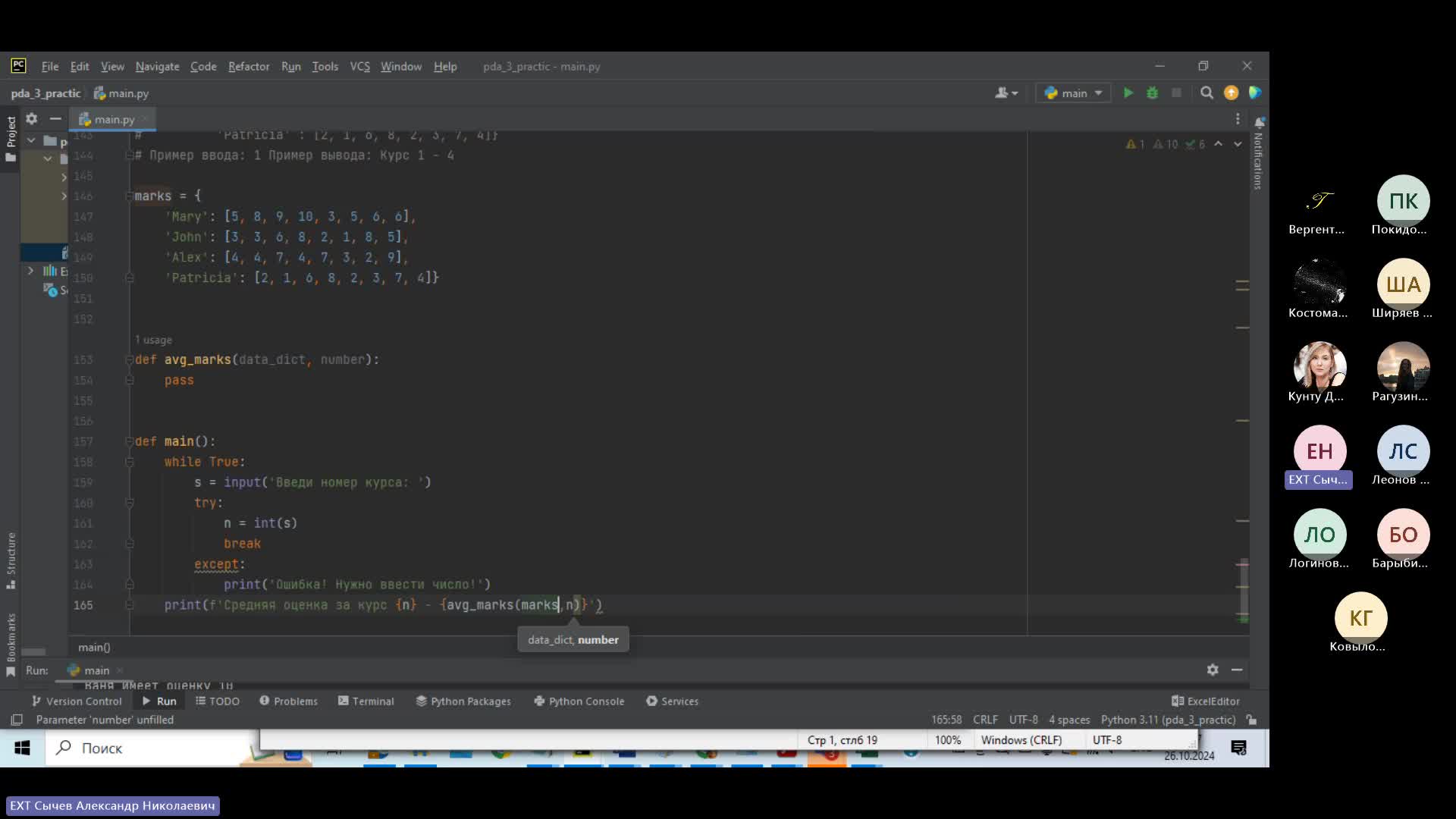Viewport: 1456px width, 819px height.
Task: Click pda_3_practic breadcrumb in navigation bar
Action: [x=45, y=93]
